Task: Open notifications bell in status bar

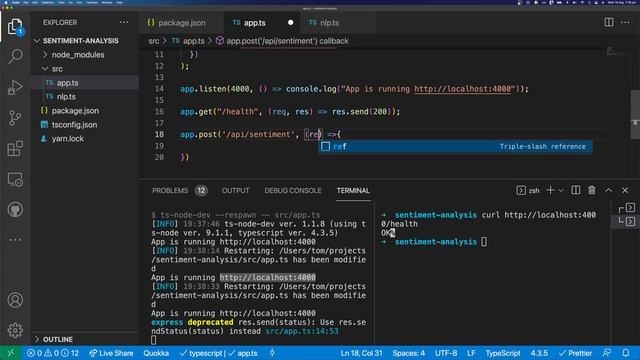Action: point(626,353)
